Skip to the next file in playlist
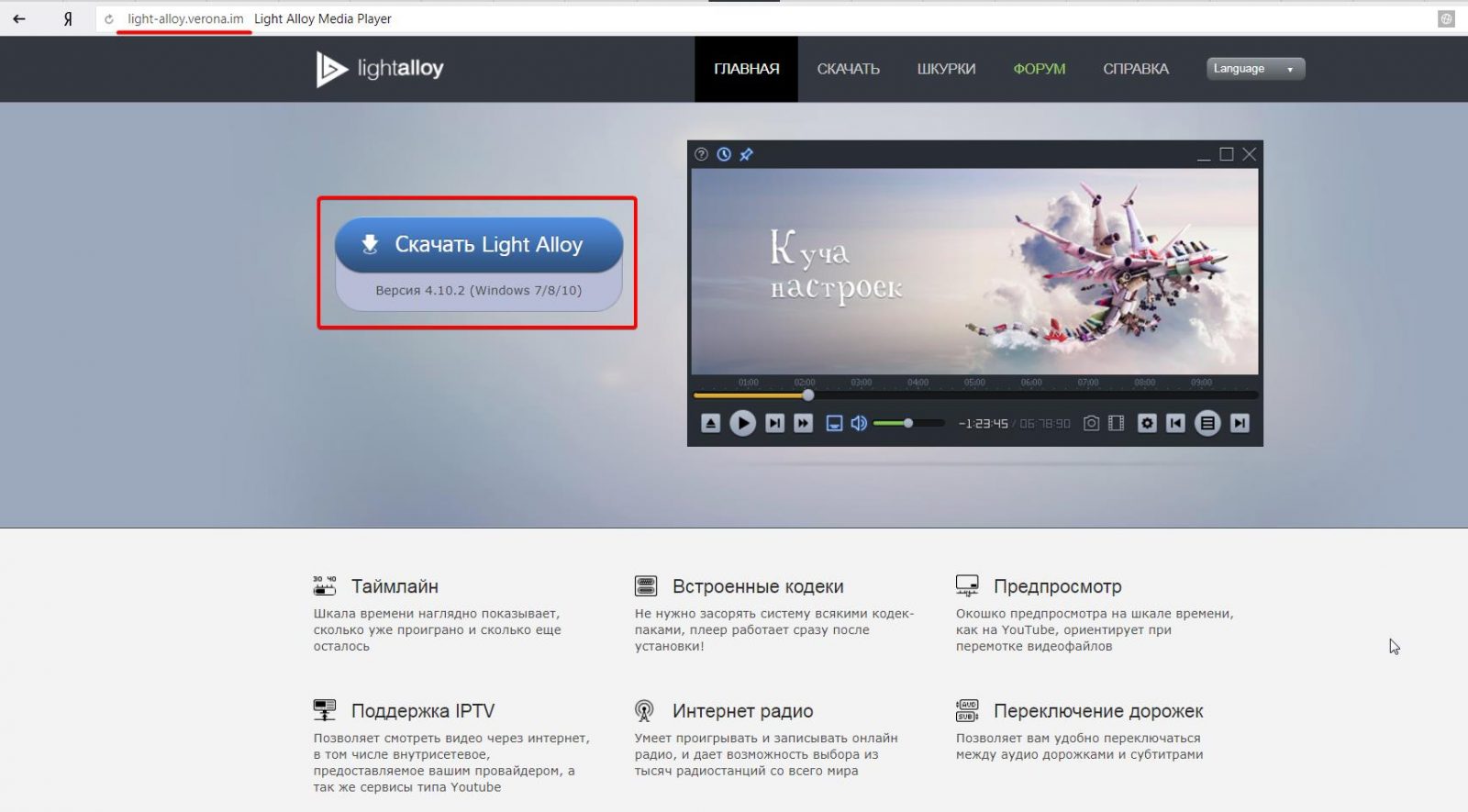 [x=1240, y=423]
